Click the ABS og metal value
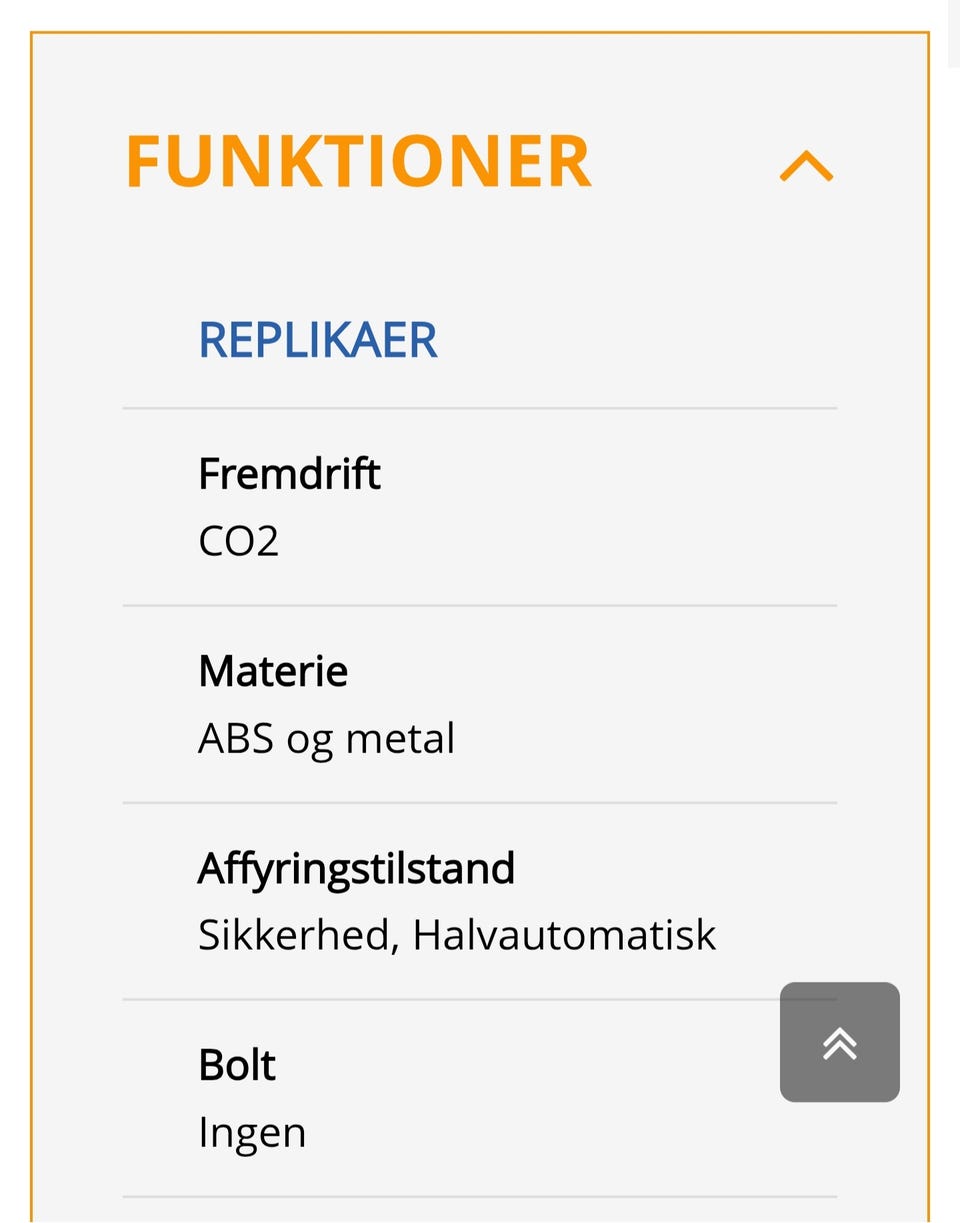Image resolution: width=960 pixels, height=1223 pixels. tap(326, 738)
